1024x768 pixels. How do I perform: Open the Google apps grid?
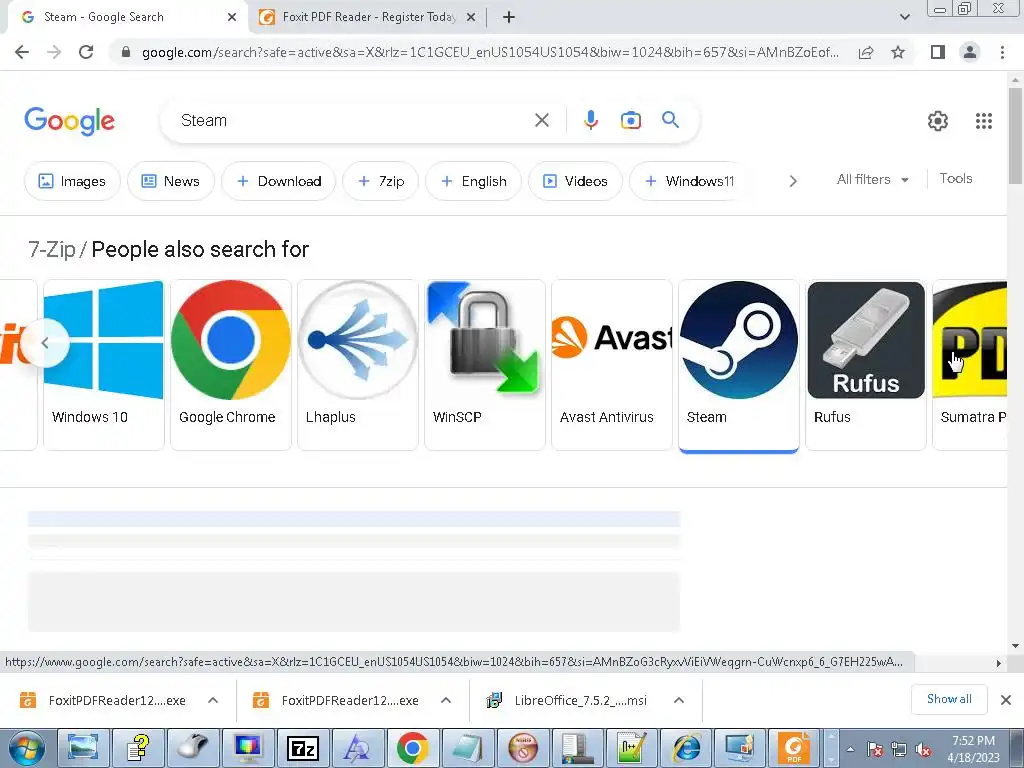[x=984, y=121]
